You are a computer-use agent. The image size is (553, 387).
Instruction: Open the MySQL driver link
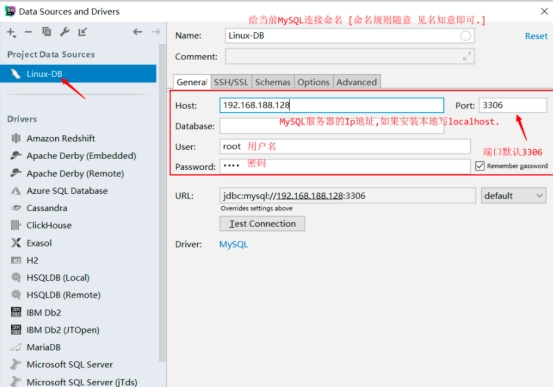[x=233, y=244]
